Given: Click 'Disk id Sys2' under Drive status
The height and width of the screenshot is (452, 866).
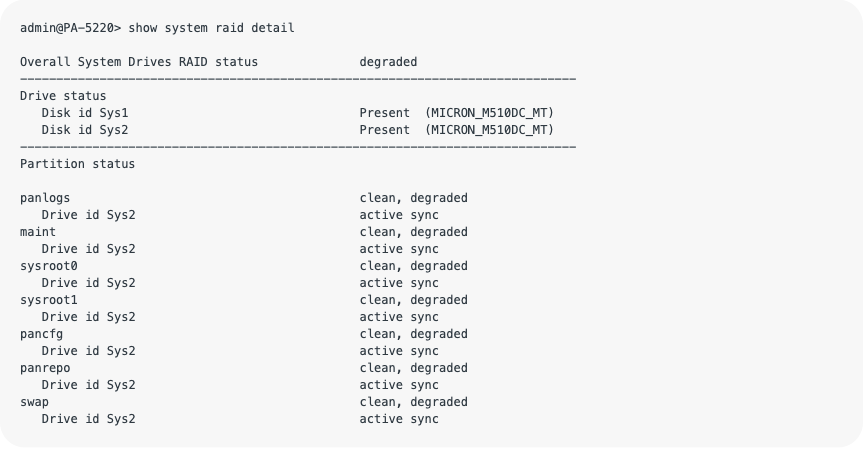Looking at the screenshot, I should [x=85, y=130].
